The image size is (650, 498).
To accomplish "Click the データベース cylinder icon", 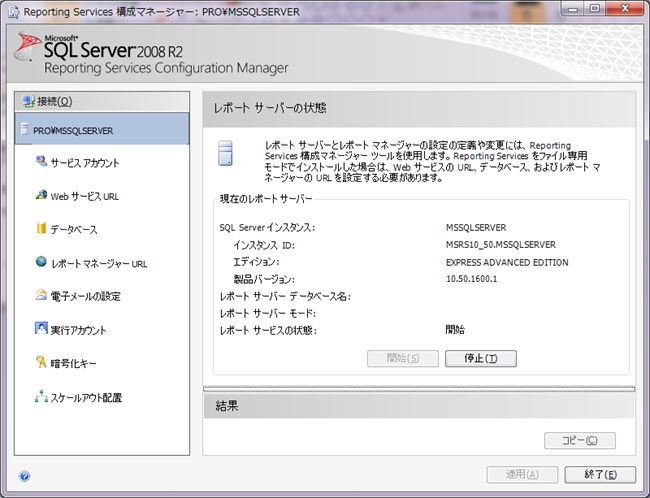I will coord(41,228).
